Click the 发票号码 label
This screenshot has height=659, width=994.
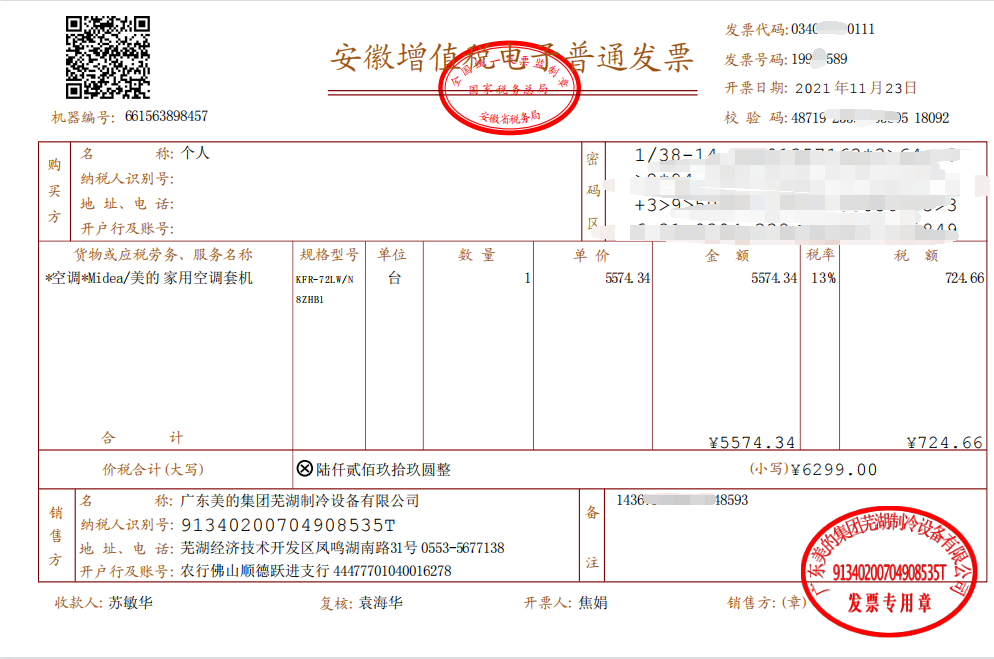[755, 59]
